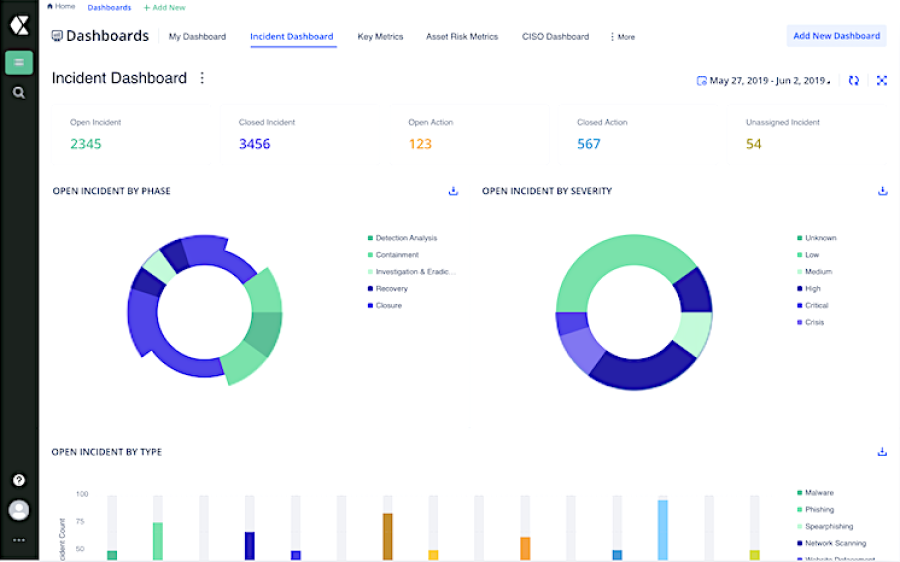Click the Open Incident by Type heading
Viewport: 900px width, 562px height.
click(x=107, y=452)
